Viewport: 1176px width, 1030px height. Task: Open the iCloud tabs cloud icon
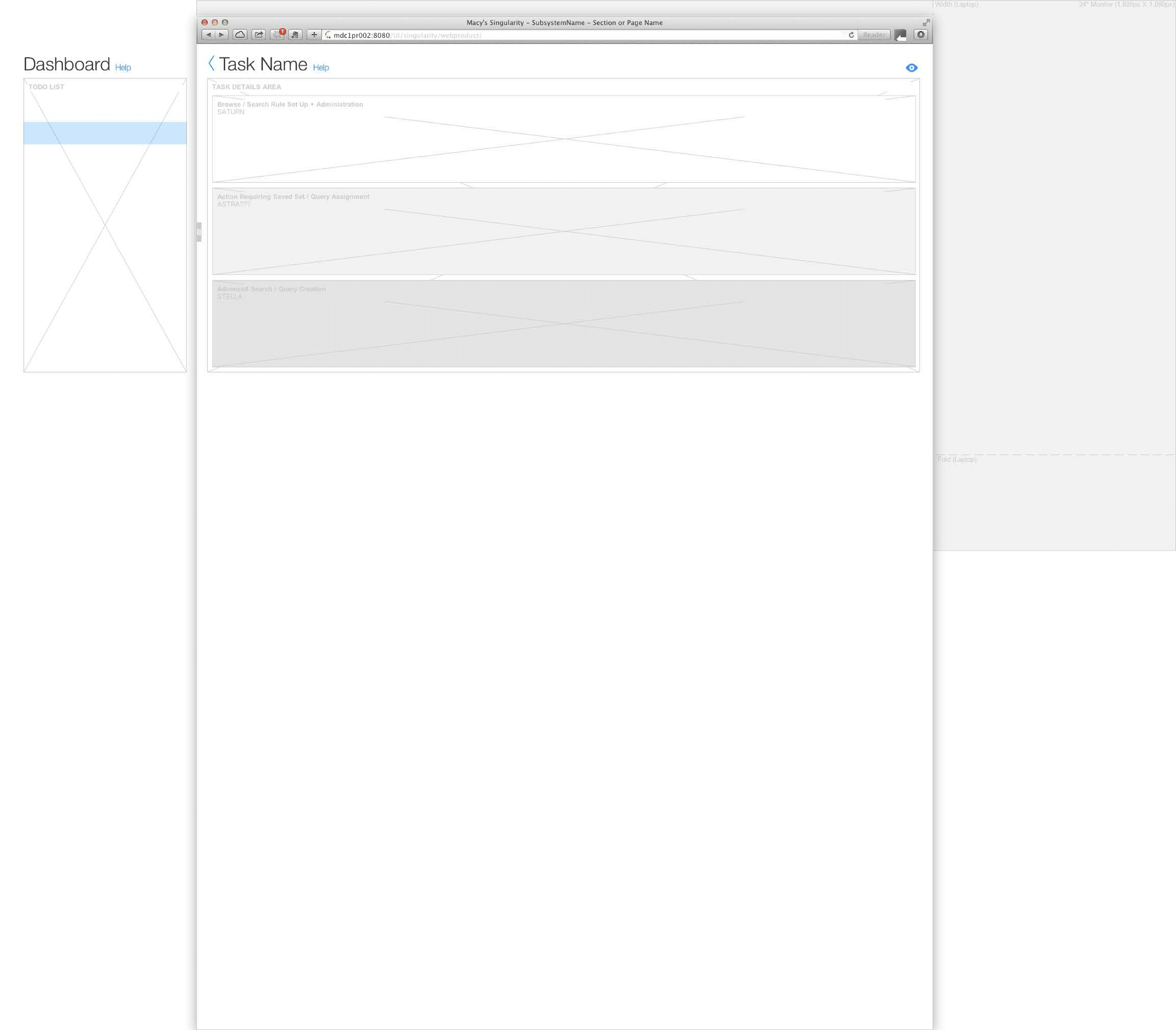pyautogui.click(x=240, y=35)
